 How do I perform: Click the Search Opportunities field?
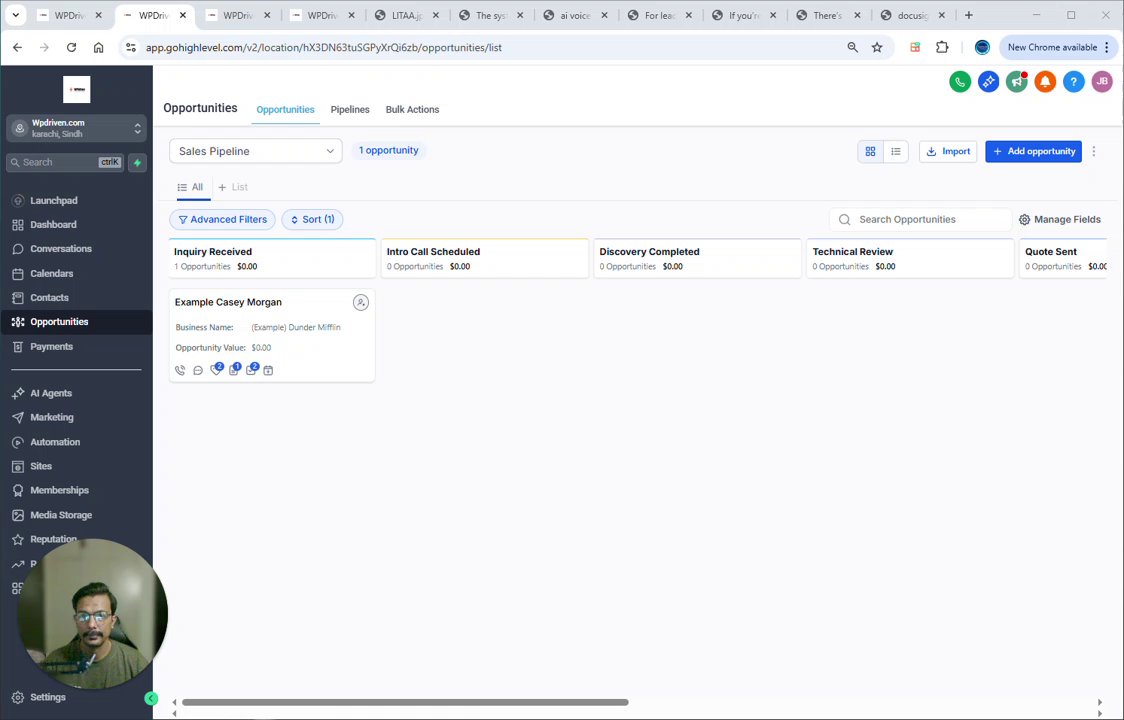pyautogui.click(x=920, y=219)
